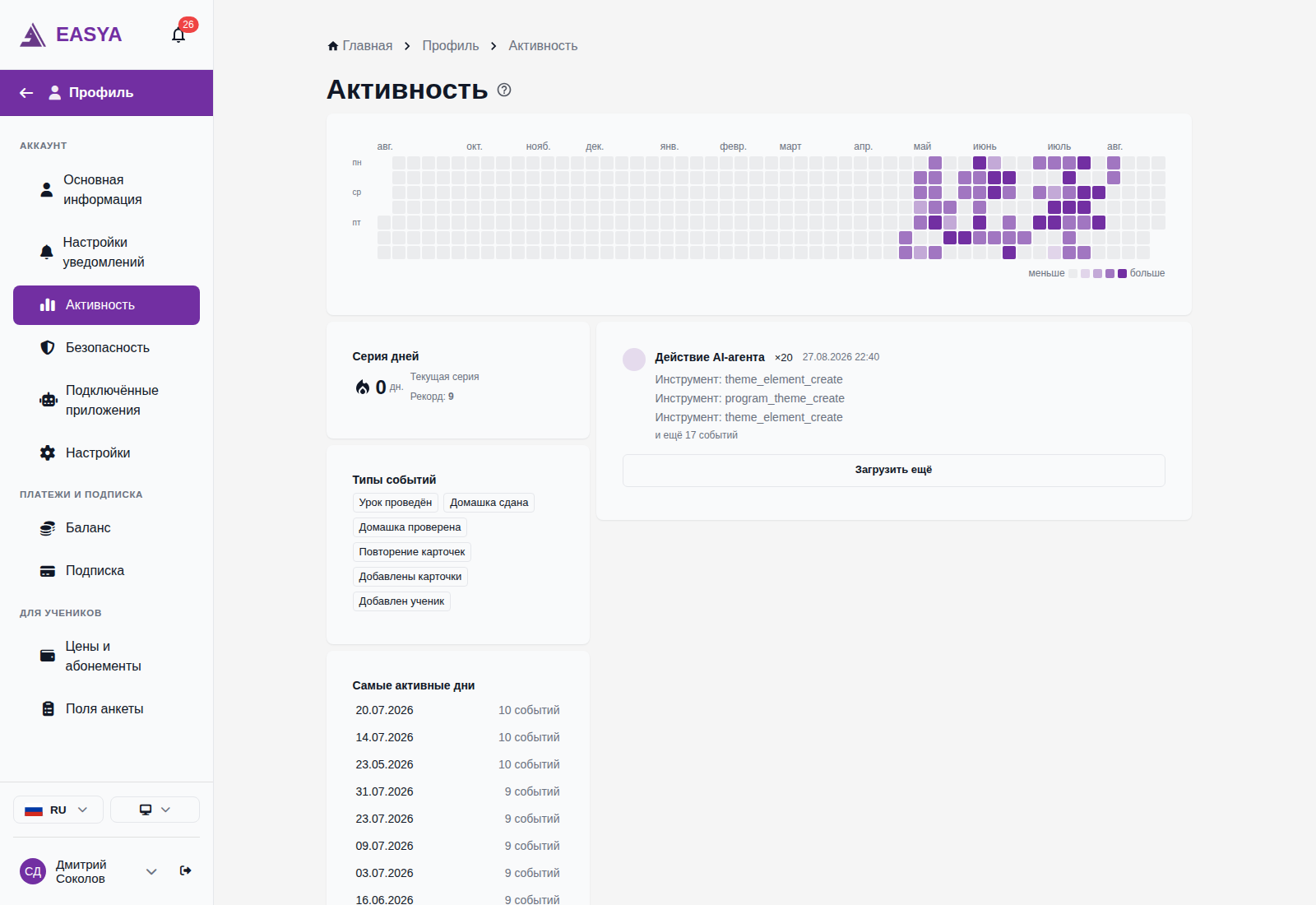Open the display theme dropdown
1316x905 pixels.
155,810
